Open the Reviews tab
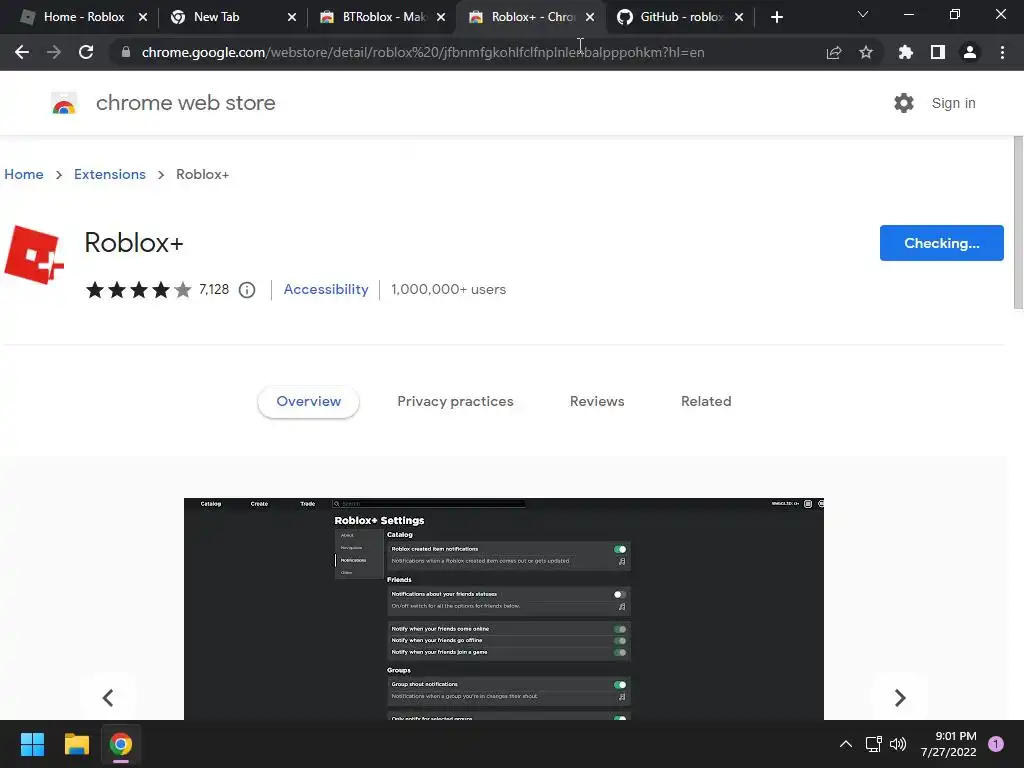Image resolution: width=1024 pixels, height=768 pixels. (x=597, y=402)
